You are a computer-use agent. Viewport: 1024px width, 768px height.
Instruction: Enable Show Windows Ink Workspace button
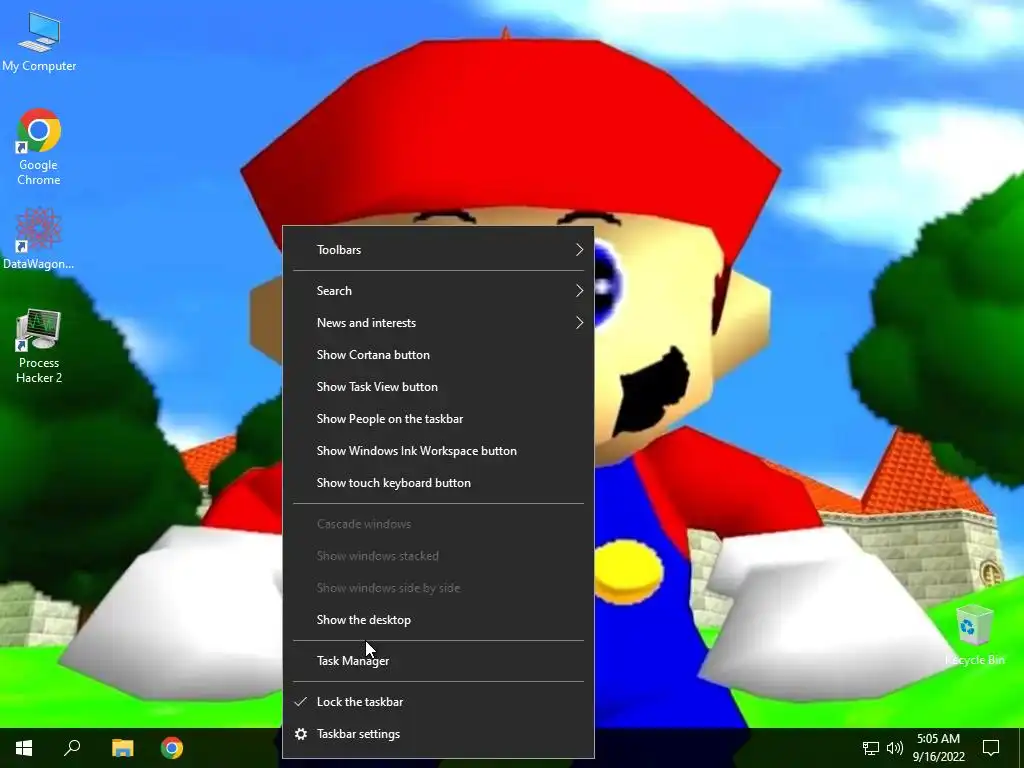pyautogui.click(x=438, y=451)
